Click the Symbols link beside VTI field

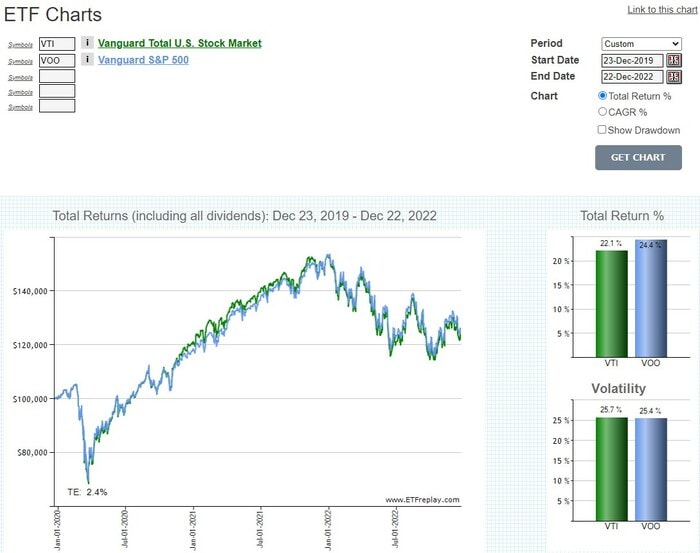click(x=21, y=45)
